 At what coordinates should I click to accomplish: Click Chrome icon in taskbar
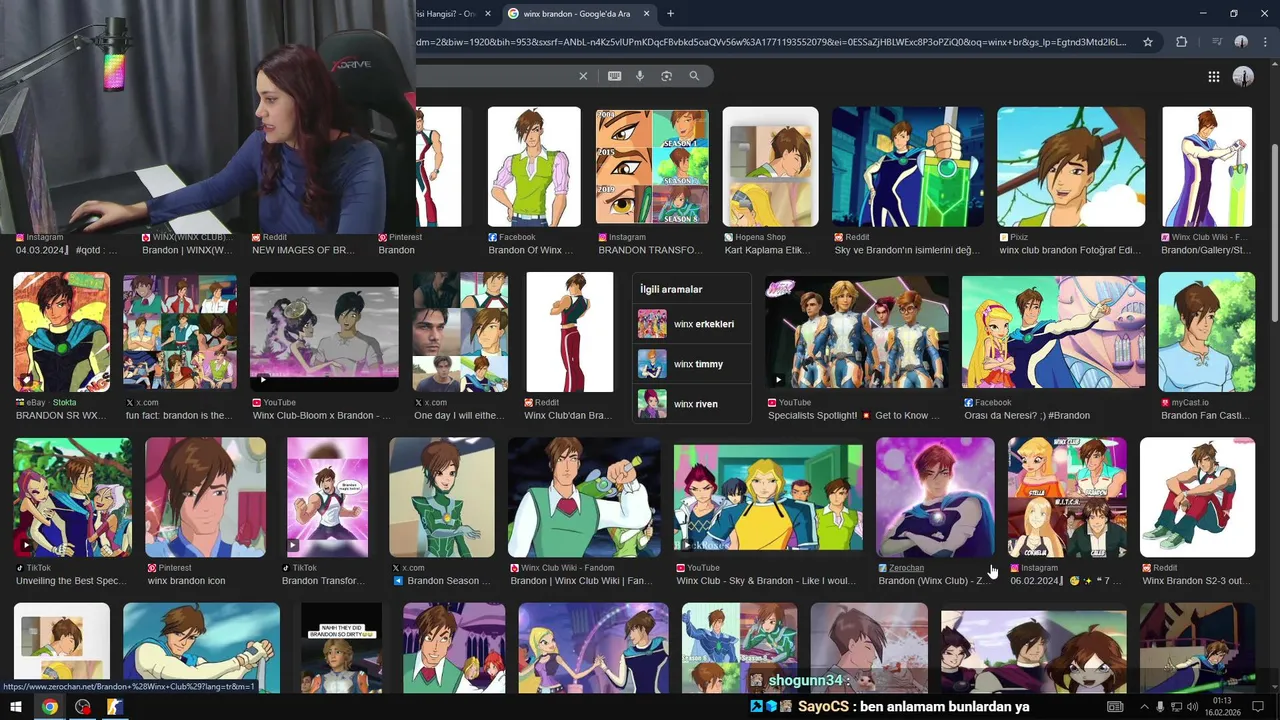pyautogui.click(x=49, y=707)
